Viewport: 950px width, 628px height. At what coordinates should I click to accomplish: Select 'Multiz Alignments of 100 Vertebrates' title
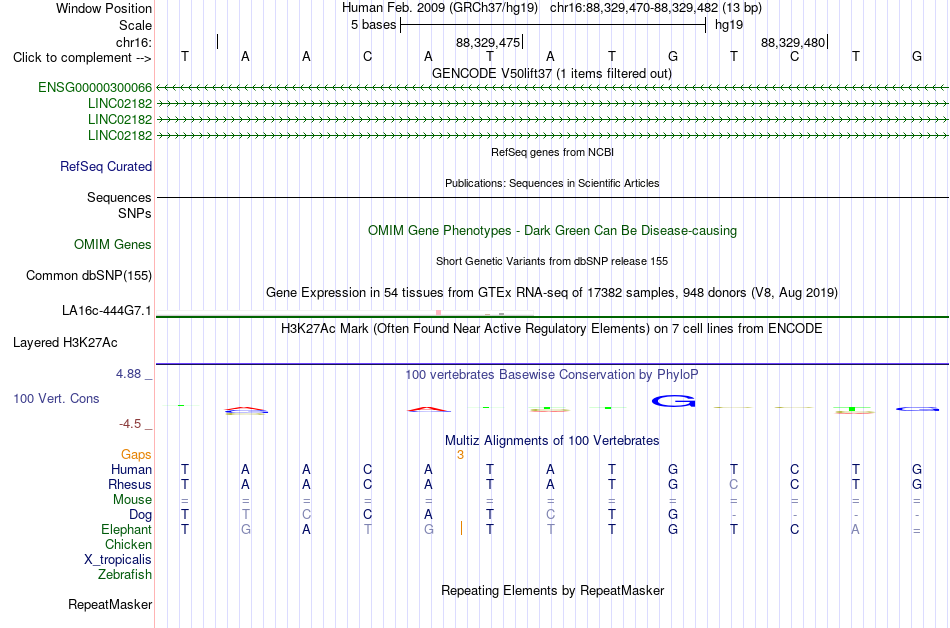point(551,441)
